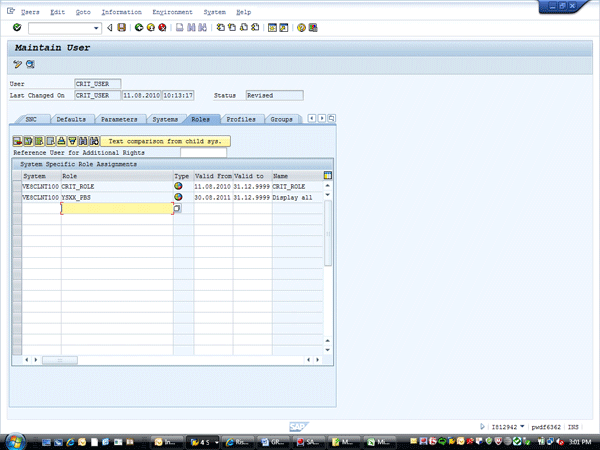Viewport: 600px width, 450px height.
Task: Open search help for the Role field
Action: point(177,208)
